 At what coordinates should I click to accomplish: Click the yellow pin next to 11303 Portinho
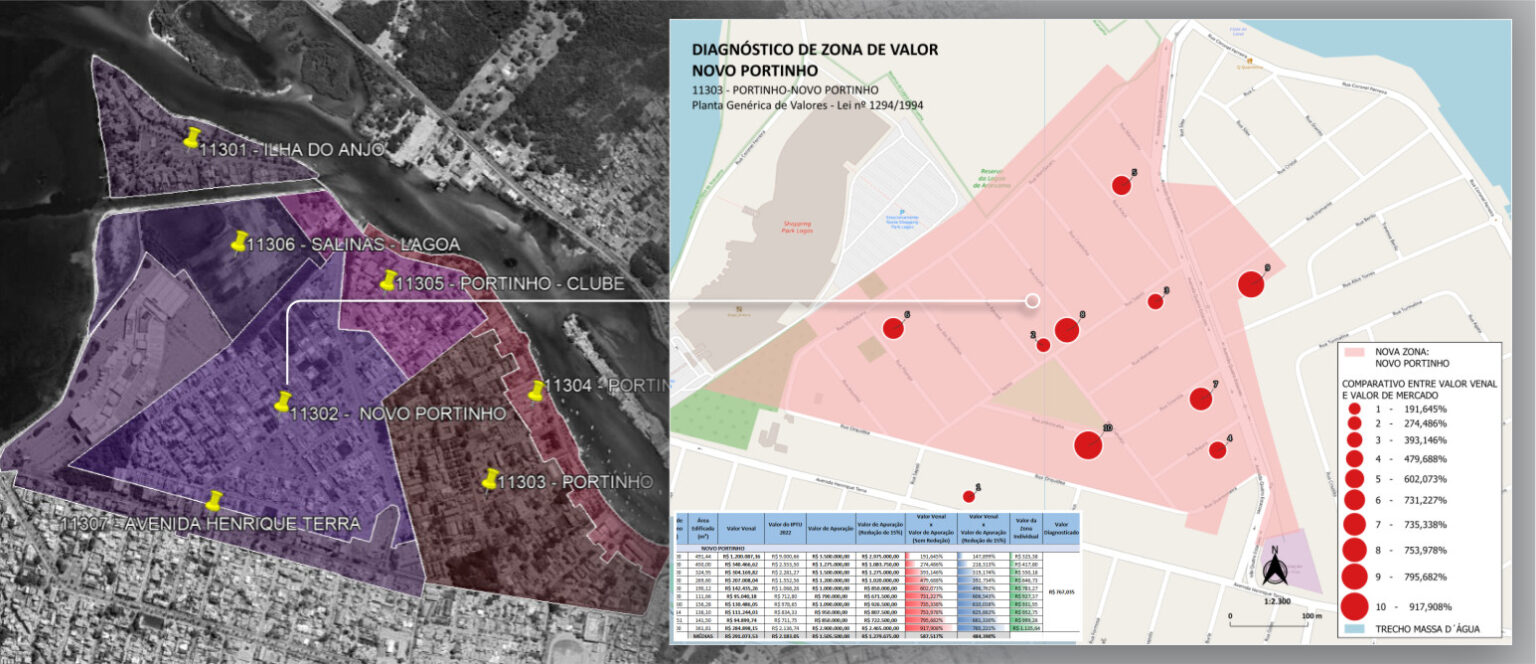coord(490,479)
